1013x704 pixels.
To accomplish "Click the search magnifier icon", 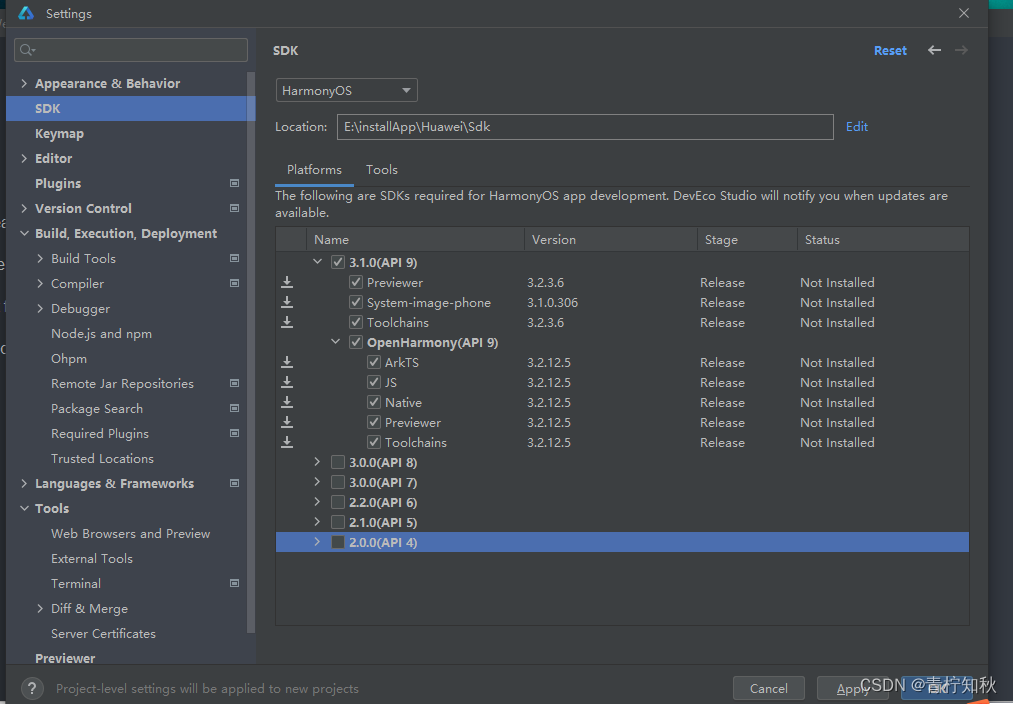I will coord(27,50).
